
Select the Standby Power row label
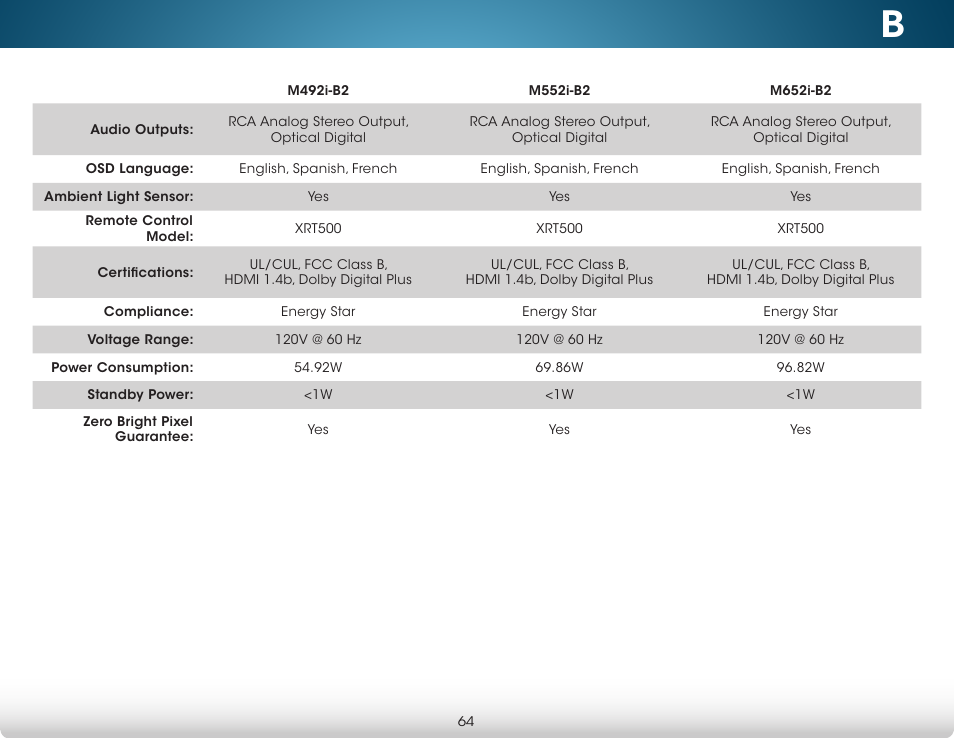(x=140, y=394)
